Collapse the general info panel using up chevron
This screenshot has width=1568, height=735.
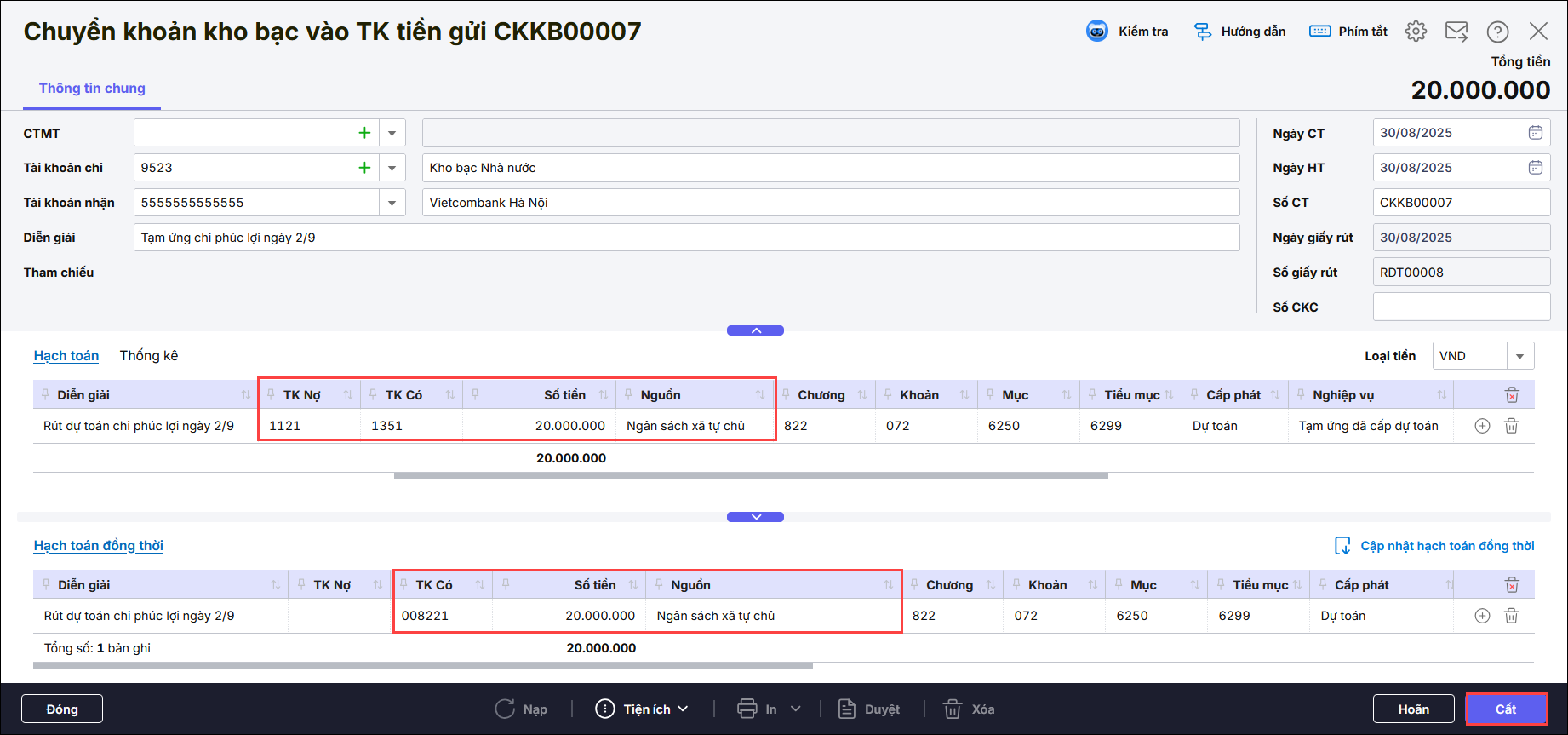click(755, 330)
